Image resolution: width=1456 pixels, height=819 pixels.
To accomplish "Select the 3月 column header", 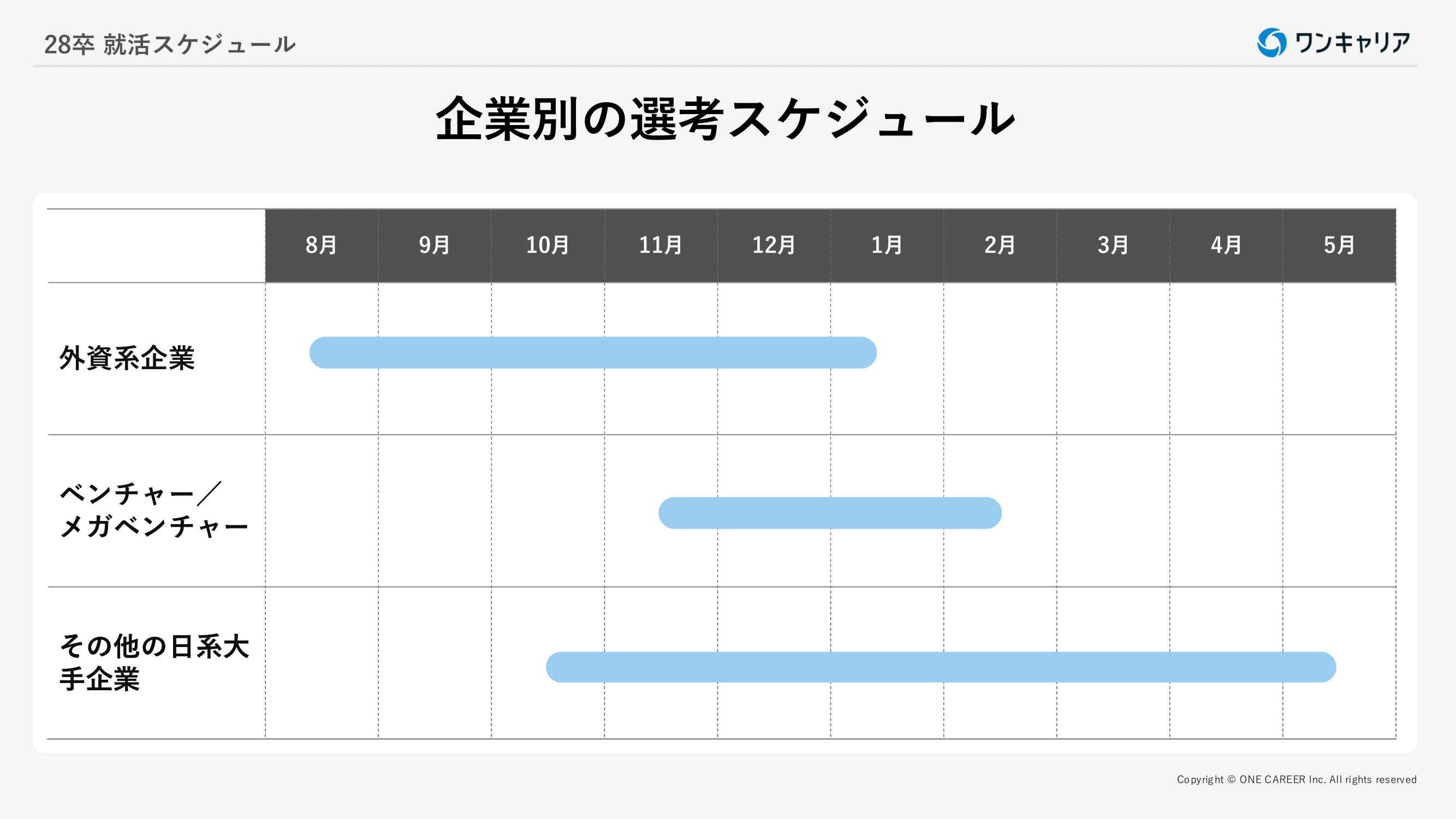I will [x=1113, y=245].
